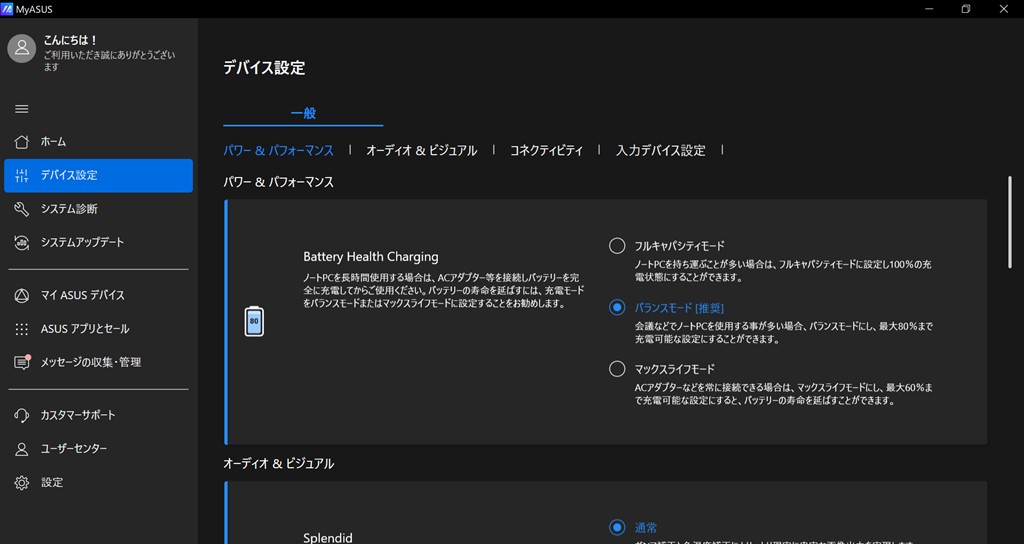Open the user profile avatar icon

click(22, 48)
